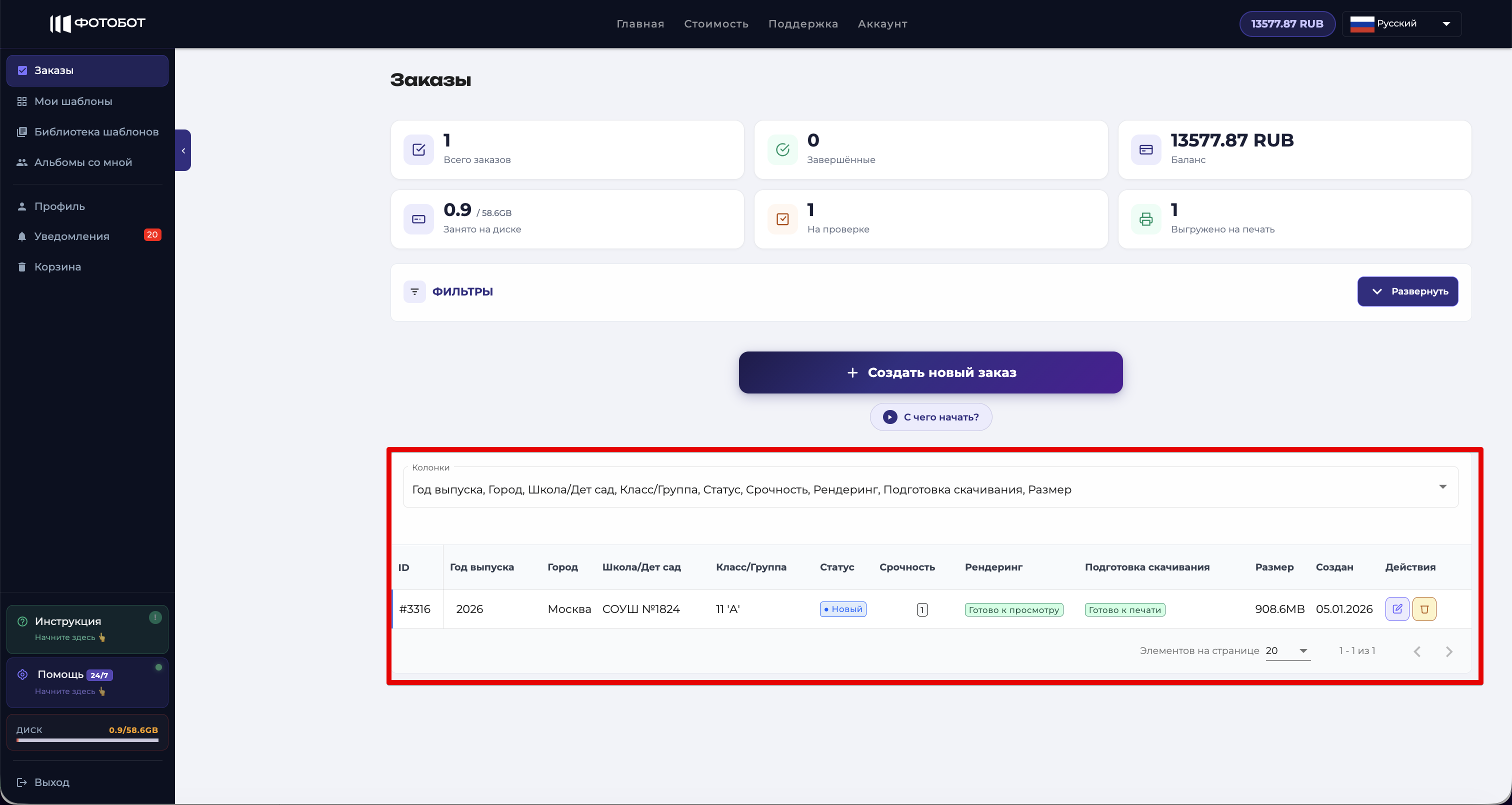This screenshot has height=805, width=1512.
Task: Click the 'Готово к просмотру' rendering badge
Action: 1013,609
